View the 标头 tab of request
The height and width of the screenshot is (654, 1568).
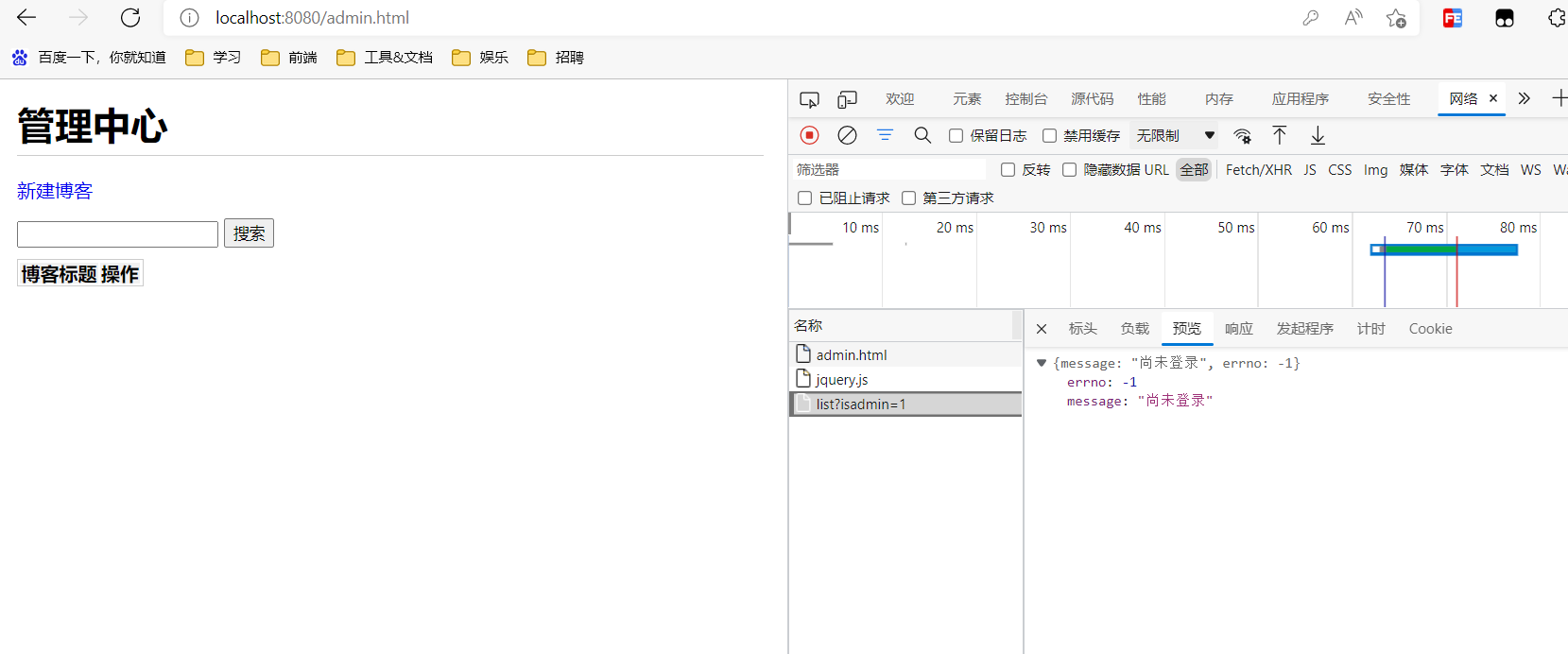pyautogui.click(x=1083, y=329)
